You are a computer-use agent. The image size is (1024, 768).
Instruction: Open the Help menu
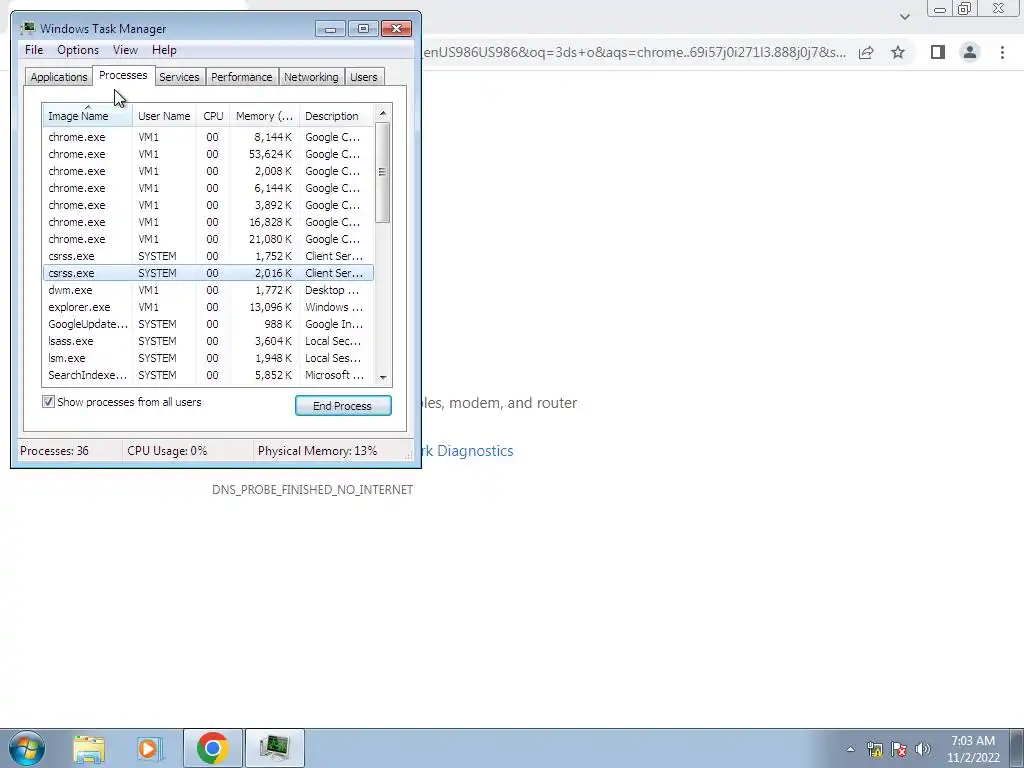pos(164,50)
